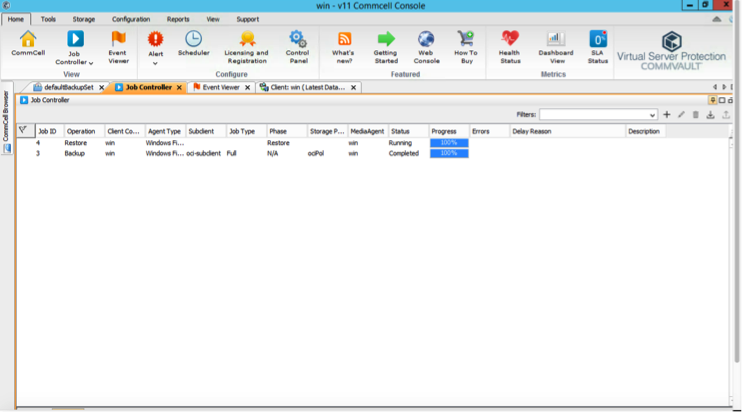Screen dimensions: 742x412
Task: Close the Client: win tab
Action: (353, 88)
